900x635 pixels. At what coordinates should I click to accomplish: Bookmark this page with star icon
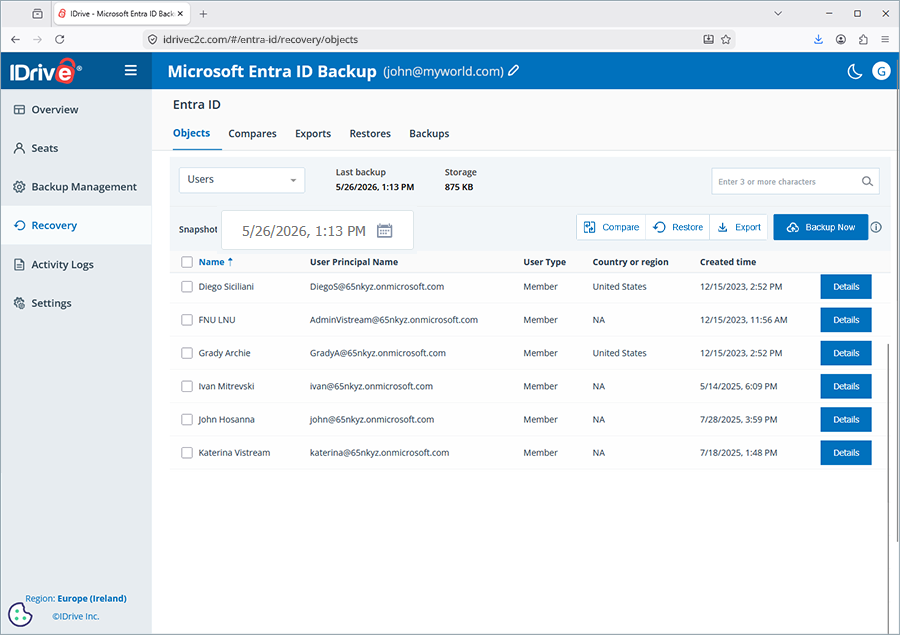point(726,40)
